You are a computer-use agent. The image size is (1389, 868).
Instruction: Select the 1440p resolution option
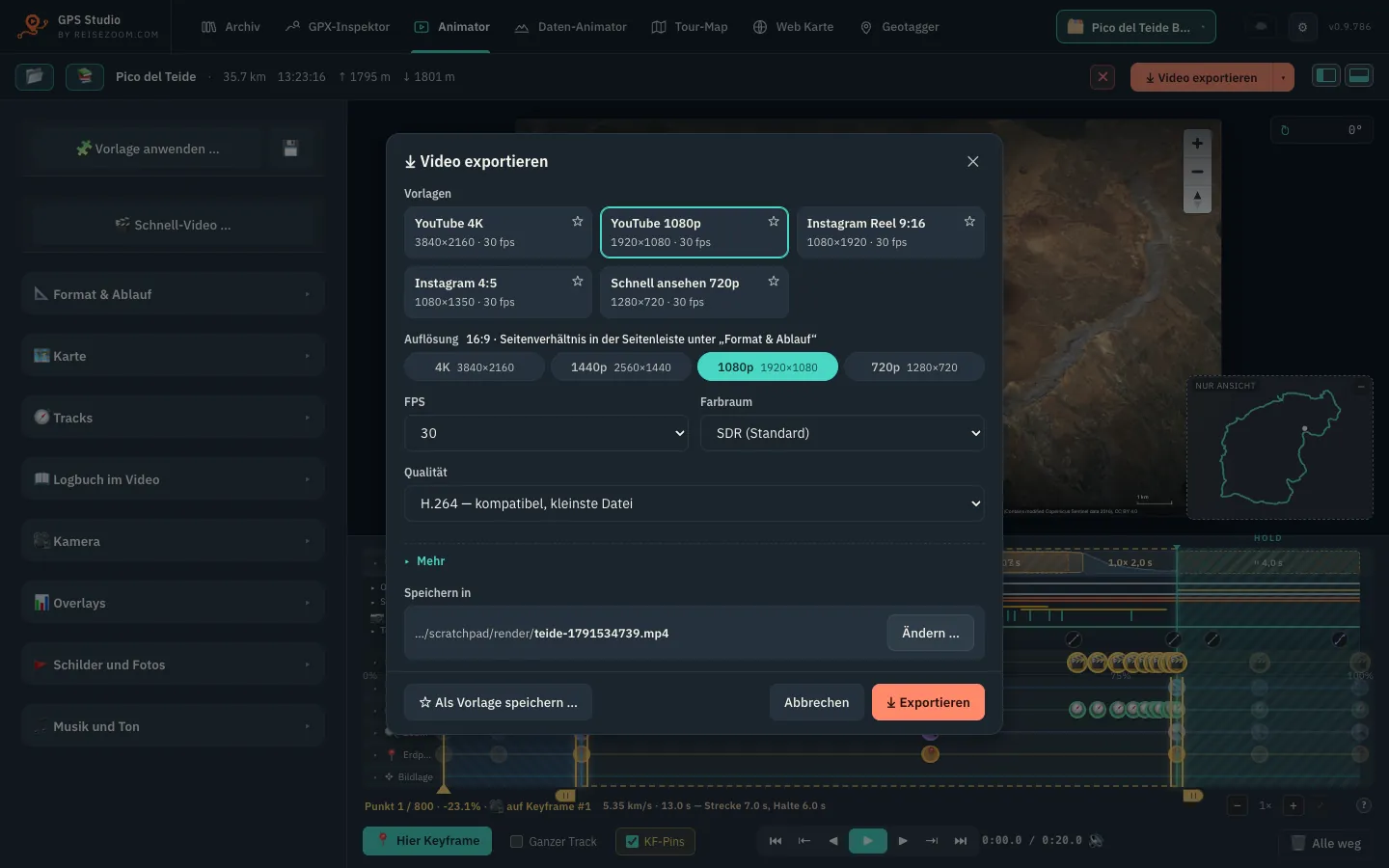tap(621, 366)
